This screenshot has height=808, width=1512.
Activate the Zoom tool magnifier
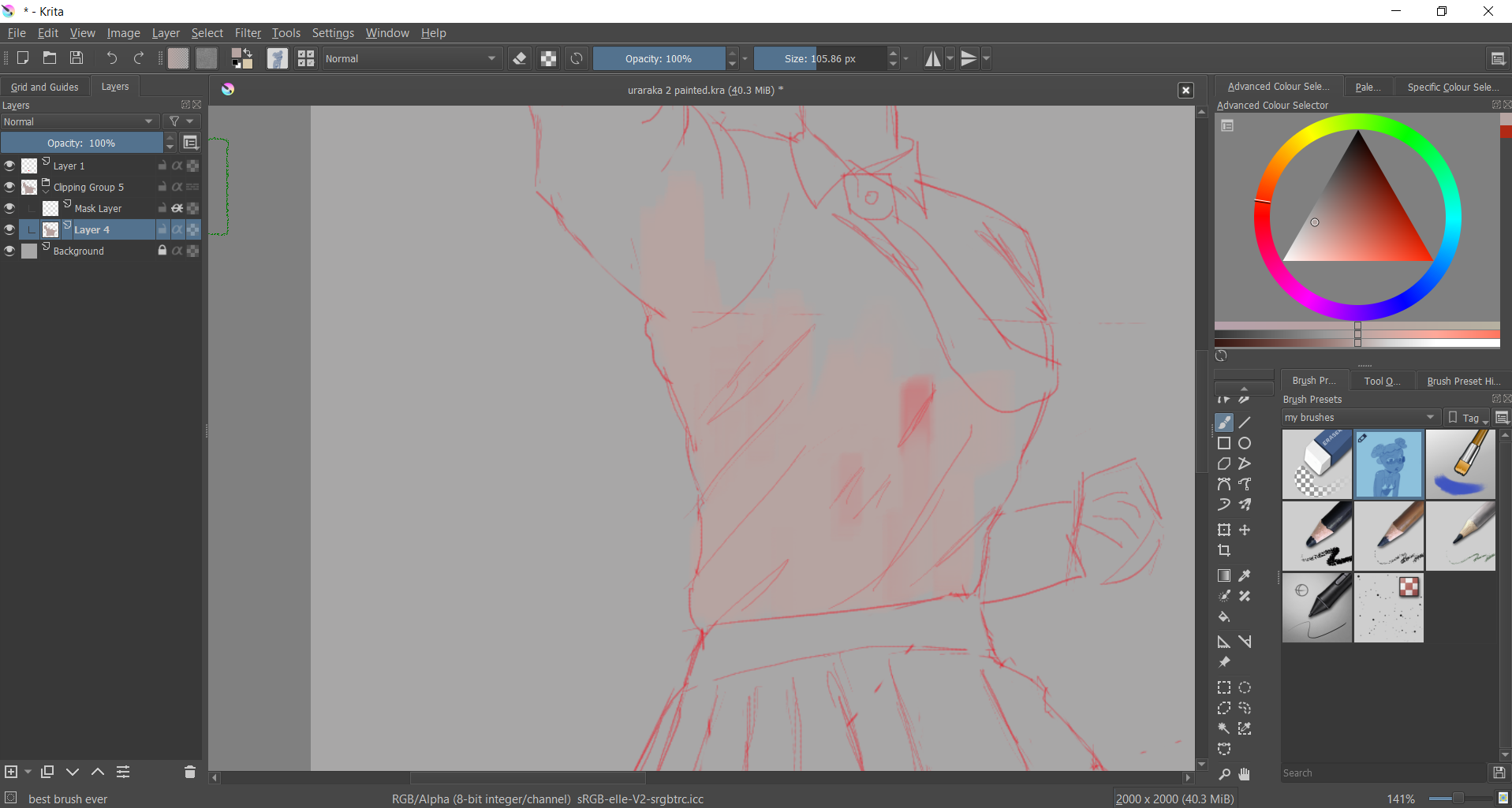(1224, 774)
